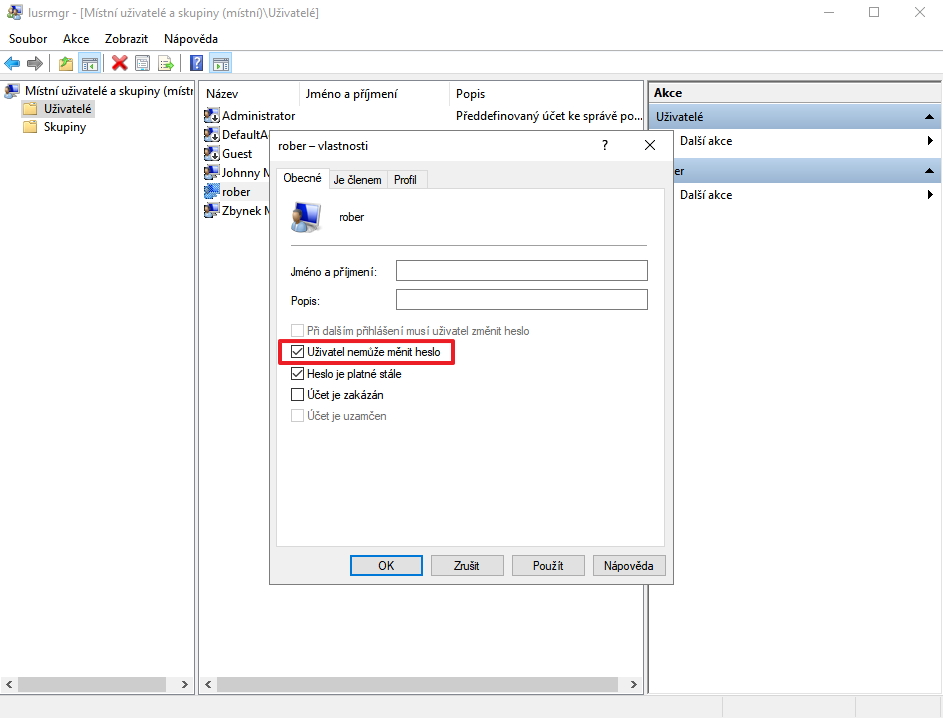Click the 'Jméno a příjmení' input field

(521, 271)
